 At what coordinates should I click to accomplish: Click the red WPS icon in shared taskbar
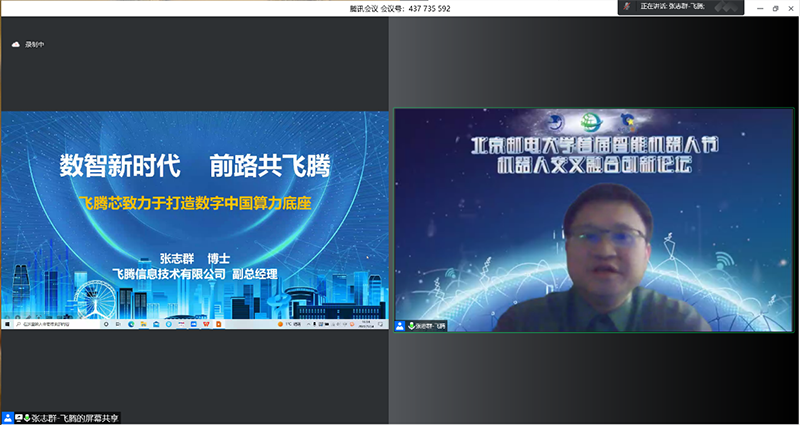pos(206,324)
